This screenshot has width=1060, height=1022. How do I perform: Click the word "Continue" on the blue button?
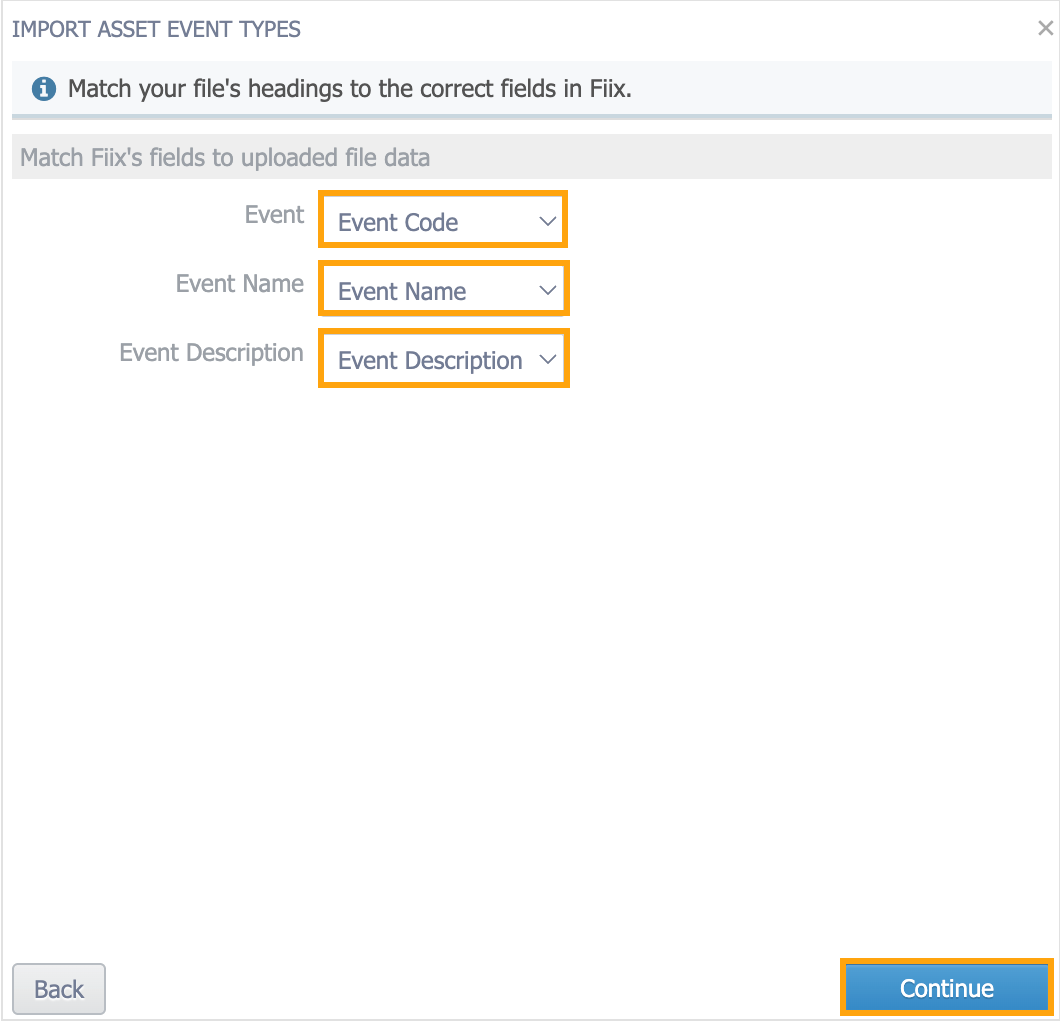946,988
